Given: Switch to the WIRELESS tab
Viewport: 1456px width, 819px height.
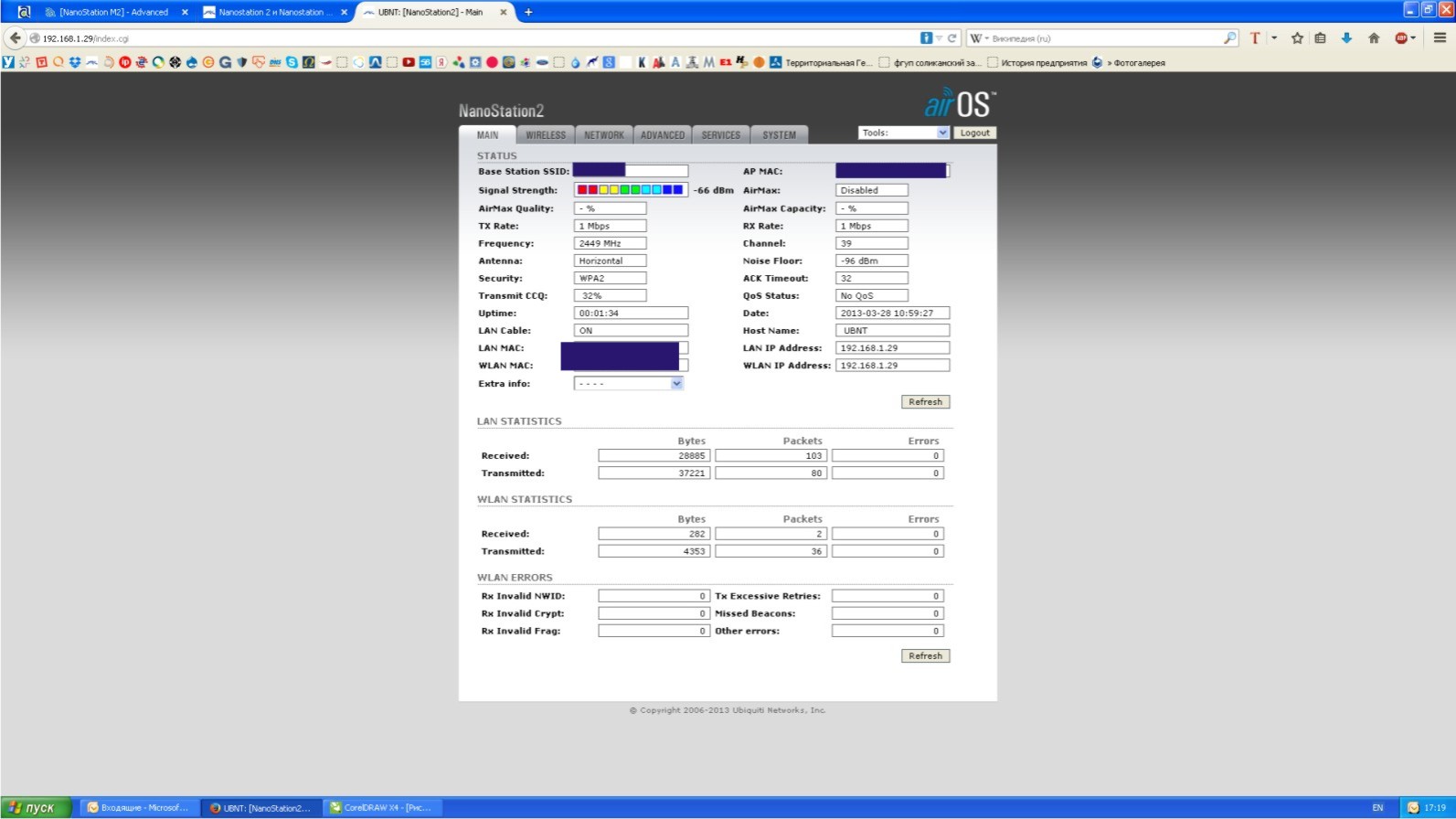Looking at the screenshot, I should (x=546, y=134).
